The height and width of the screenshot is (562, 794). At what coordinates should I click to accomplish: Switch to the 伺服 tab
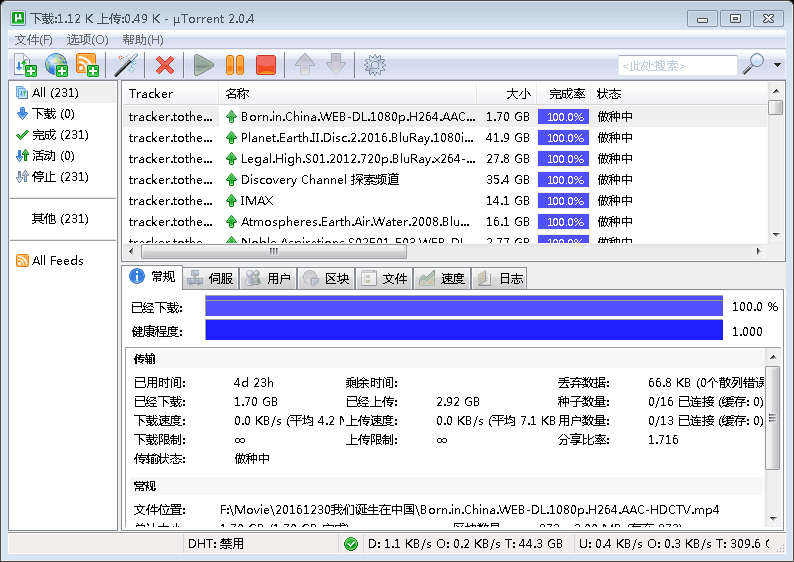(x=211, y=278)
